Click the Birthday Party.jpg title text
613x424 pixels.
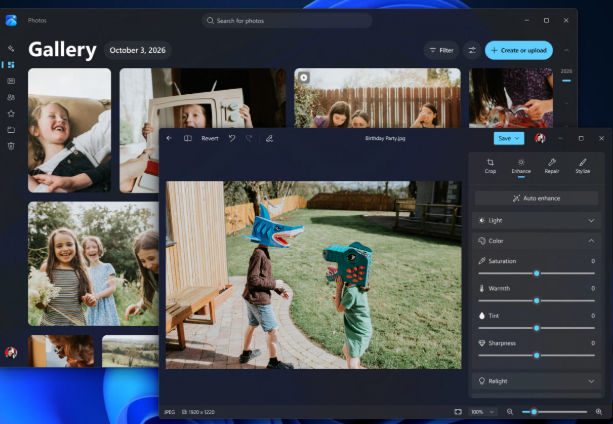[385, 138]
